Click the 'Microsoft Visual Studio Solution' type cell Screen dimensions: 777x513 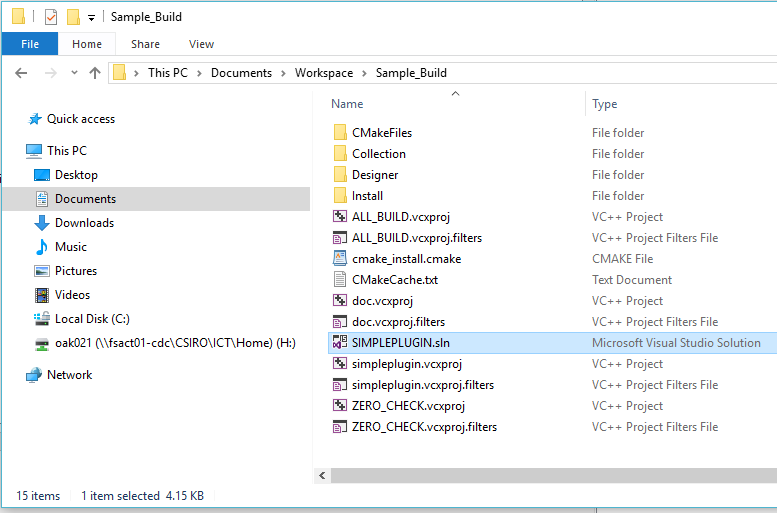coord(676,343)
